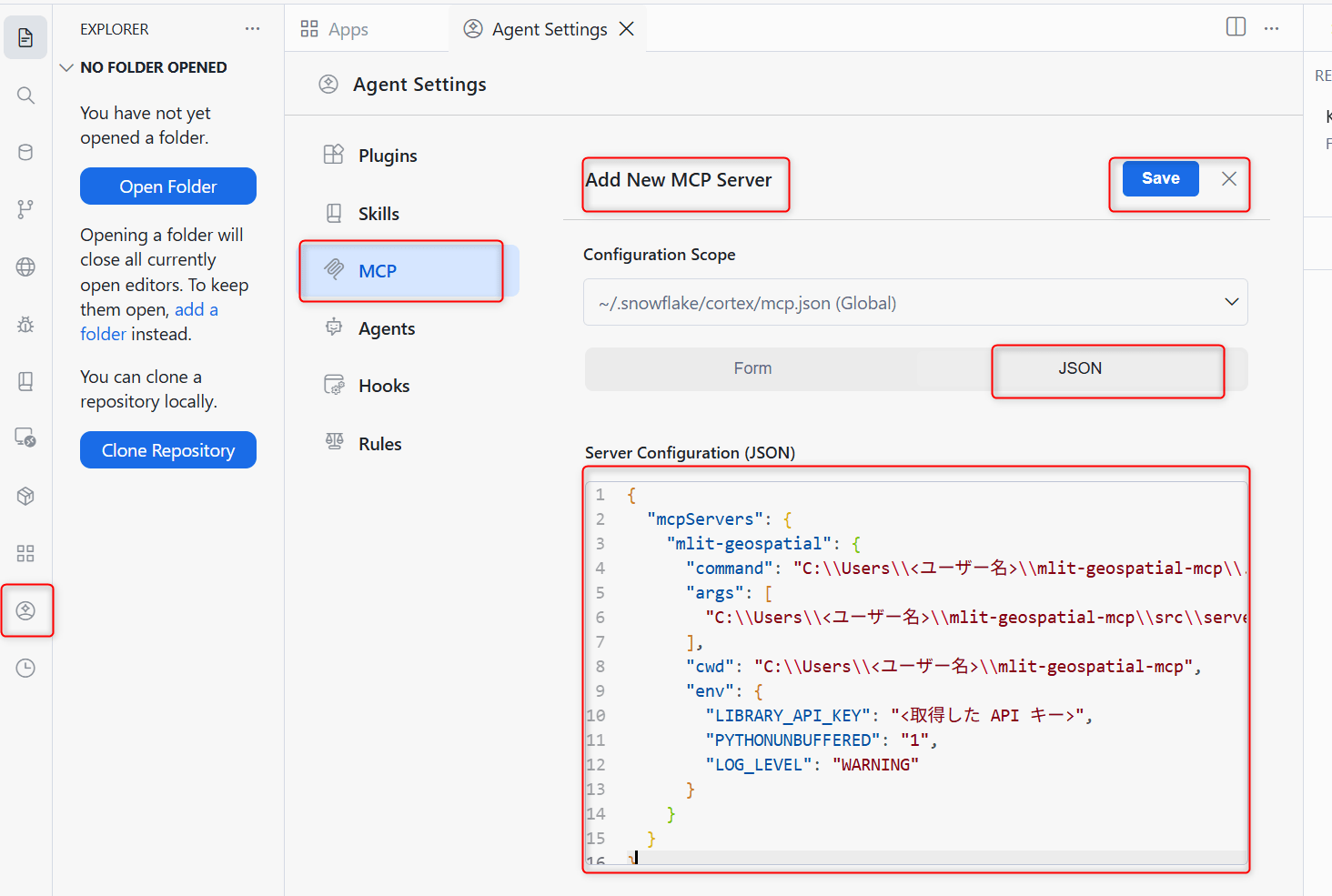The image size is (1332, 896).
Task: Follow the 'add a folder' link
Action: click(149, 322)
